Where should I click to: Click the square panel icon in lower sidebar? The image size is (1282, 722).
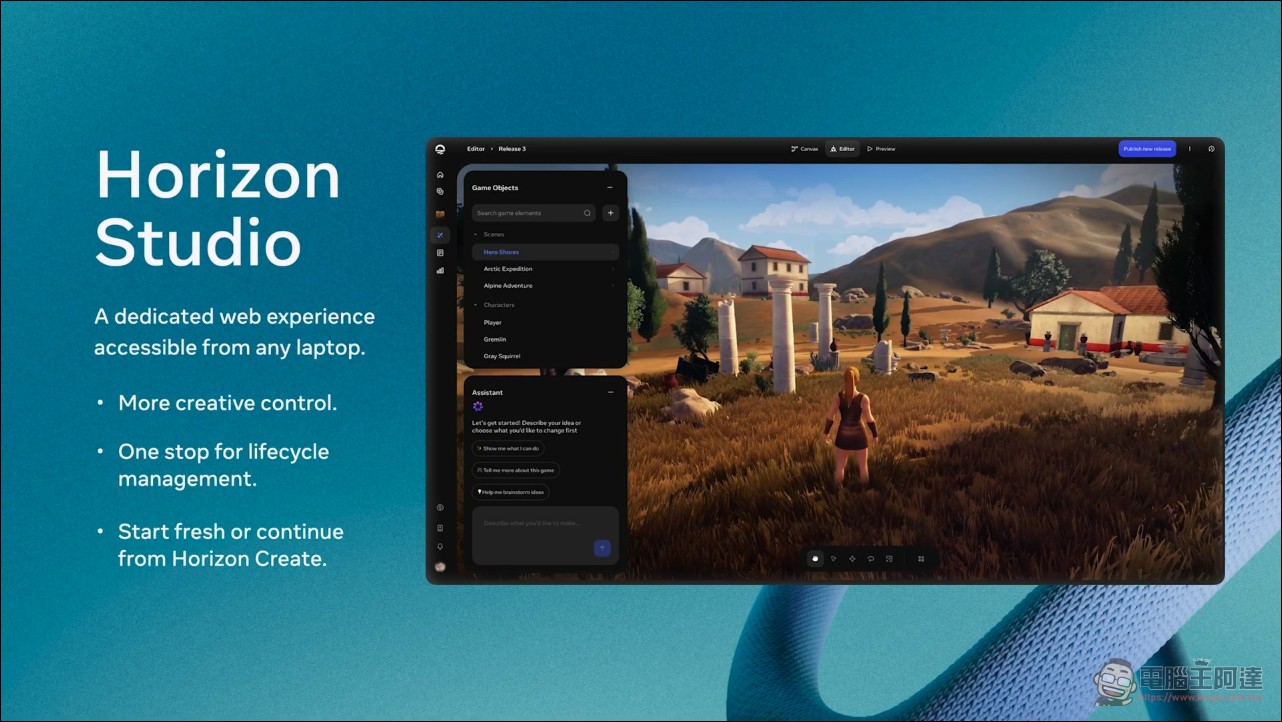point(440,528)
